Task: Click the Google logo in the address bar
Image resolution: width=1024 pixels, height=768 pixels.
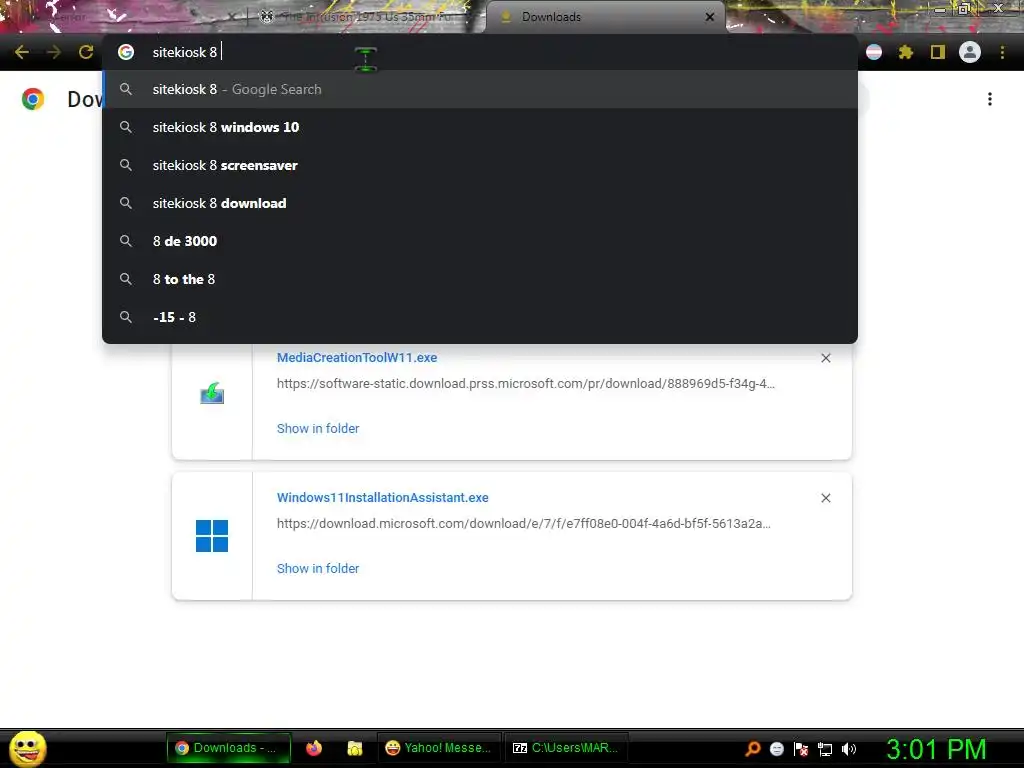Action: (126, 52)
